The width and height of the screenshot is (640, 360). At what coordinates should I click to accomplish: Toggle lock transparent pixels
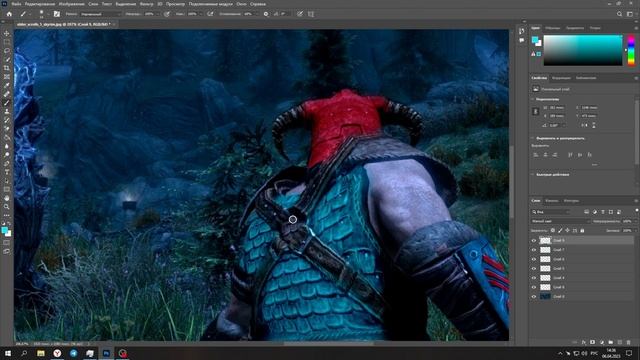(553, 231)
